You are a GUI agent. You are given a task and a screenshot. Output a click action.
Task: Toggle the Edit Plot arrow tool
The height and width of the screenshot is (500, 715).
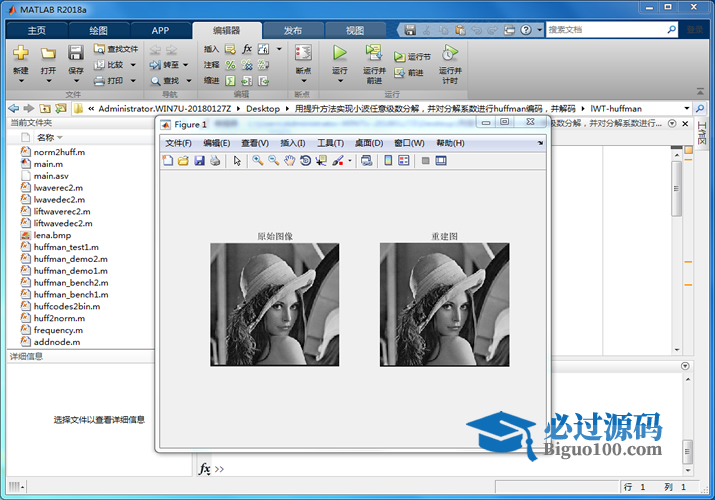[237, 160]
